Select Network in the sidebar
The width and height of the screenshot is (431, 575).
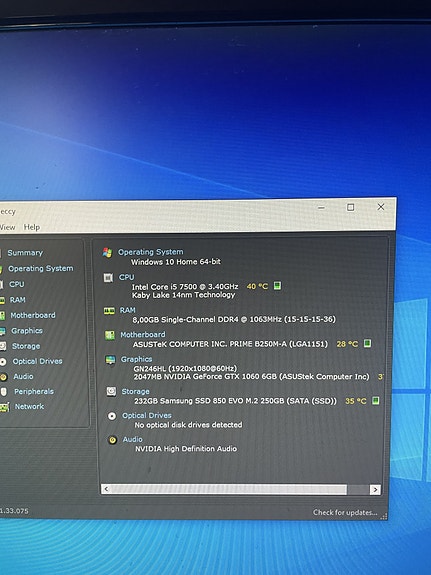[29, 407]
